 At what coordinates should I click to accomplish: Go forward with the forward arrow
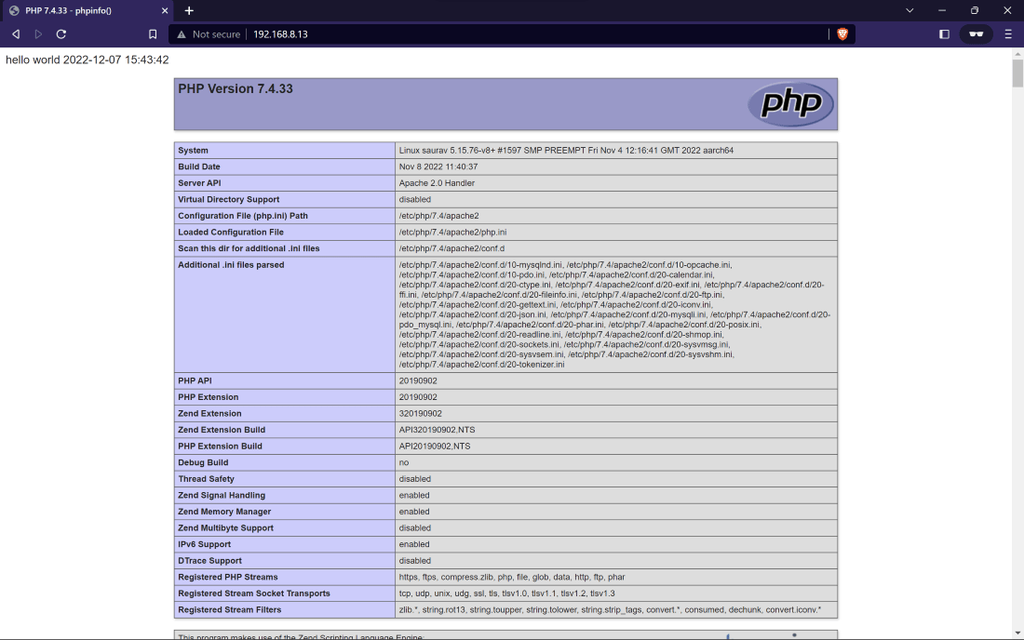(x=38, y=34)
